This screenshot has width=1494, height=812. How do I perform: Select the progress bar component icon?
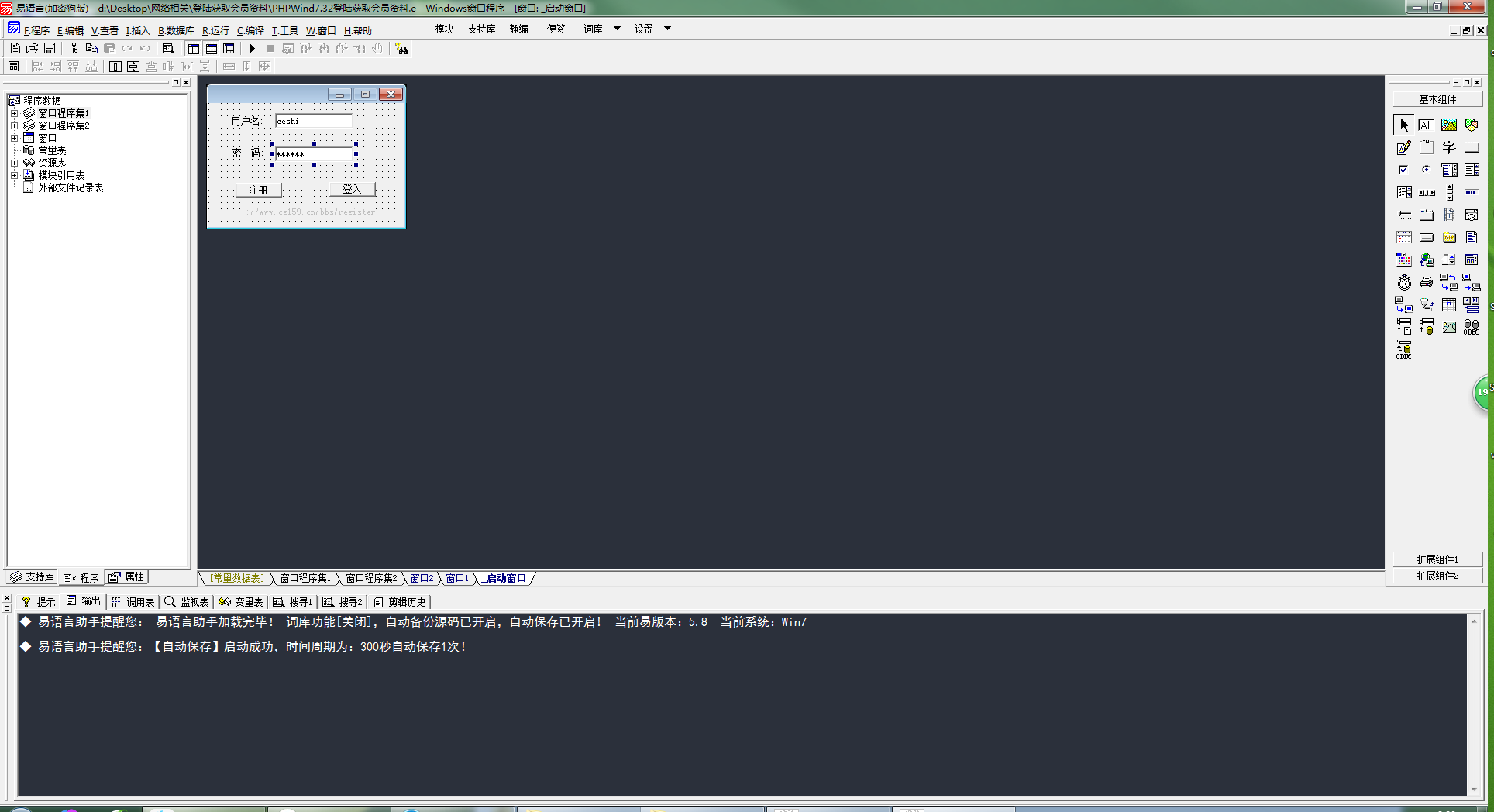pos(1471,192)
